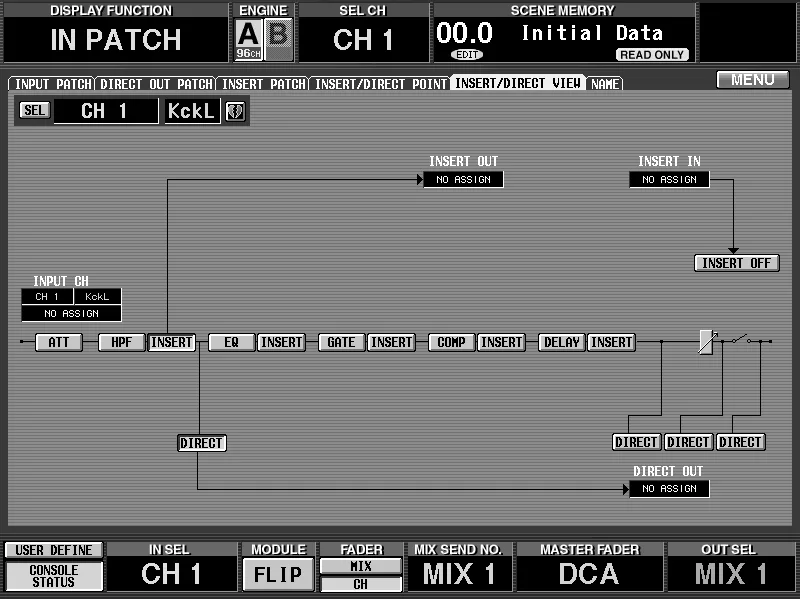
Task: Toggle the INSERT point after DELAY
Action: [x=611, y=342]
